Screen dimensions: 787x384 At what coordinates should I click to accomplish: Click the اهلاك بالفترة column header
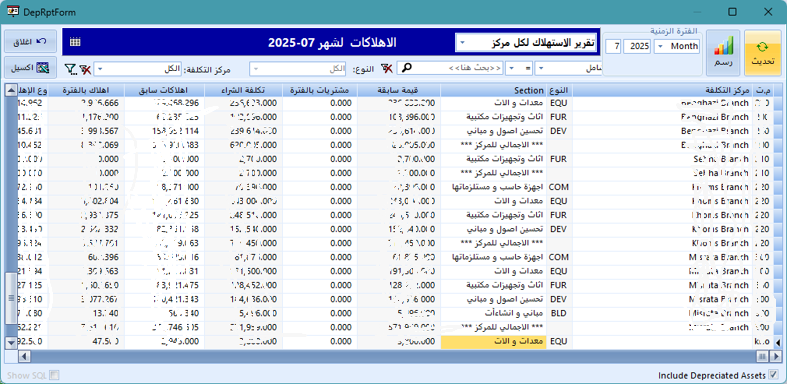[86, 90]
